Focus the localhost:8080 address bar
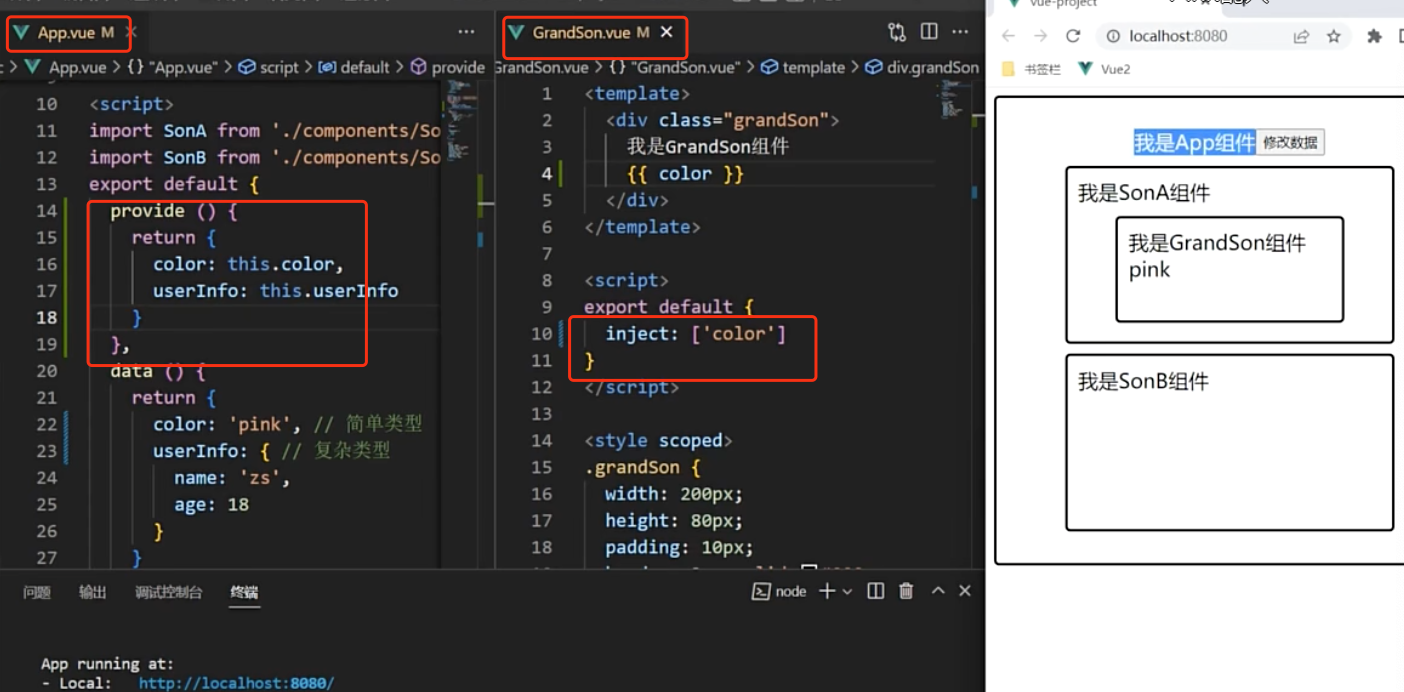The height and width of the screenshot is (692, 1404). (x=1178, y=36)
